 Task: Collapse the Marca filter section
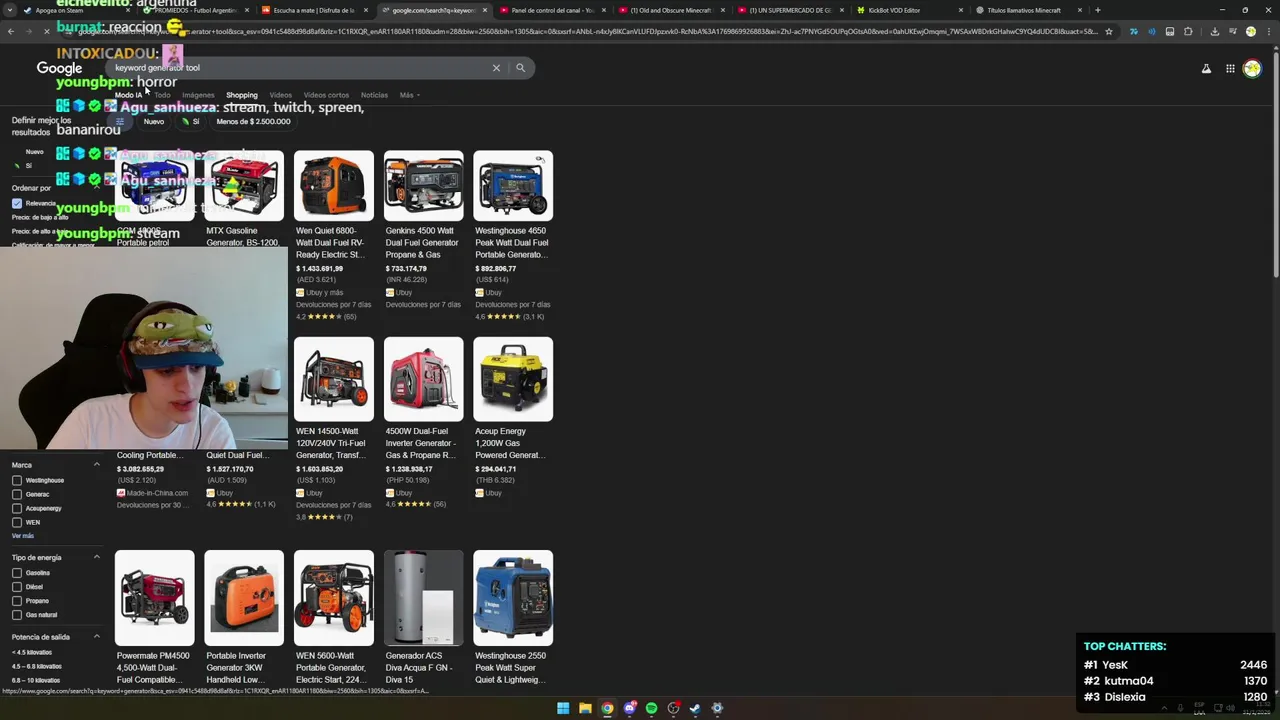coord(97,465)
